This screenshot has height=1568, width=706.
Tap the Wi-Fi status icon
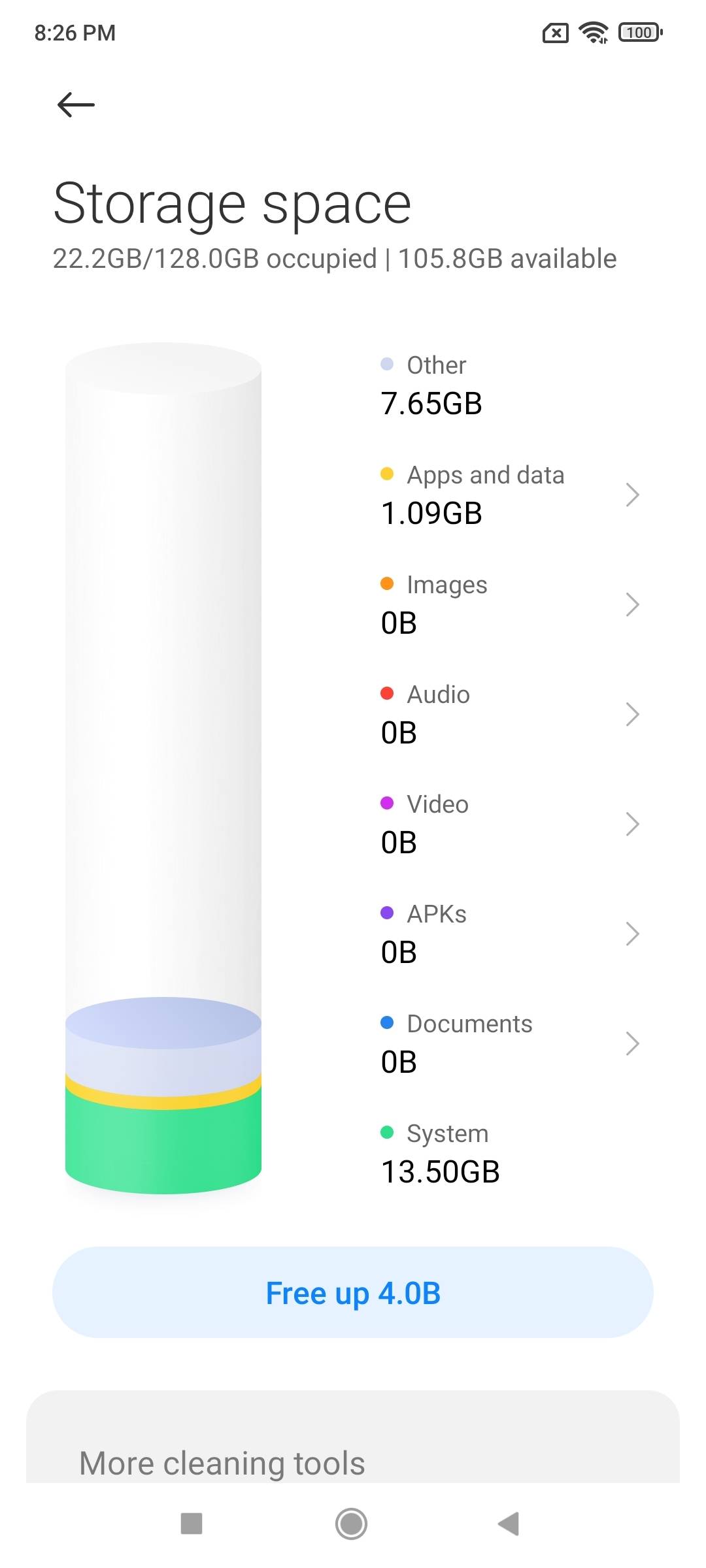tap(594, 32)
